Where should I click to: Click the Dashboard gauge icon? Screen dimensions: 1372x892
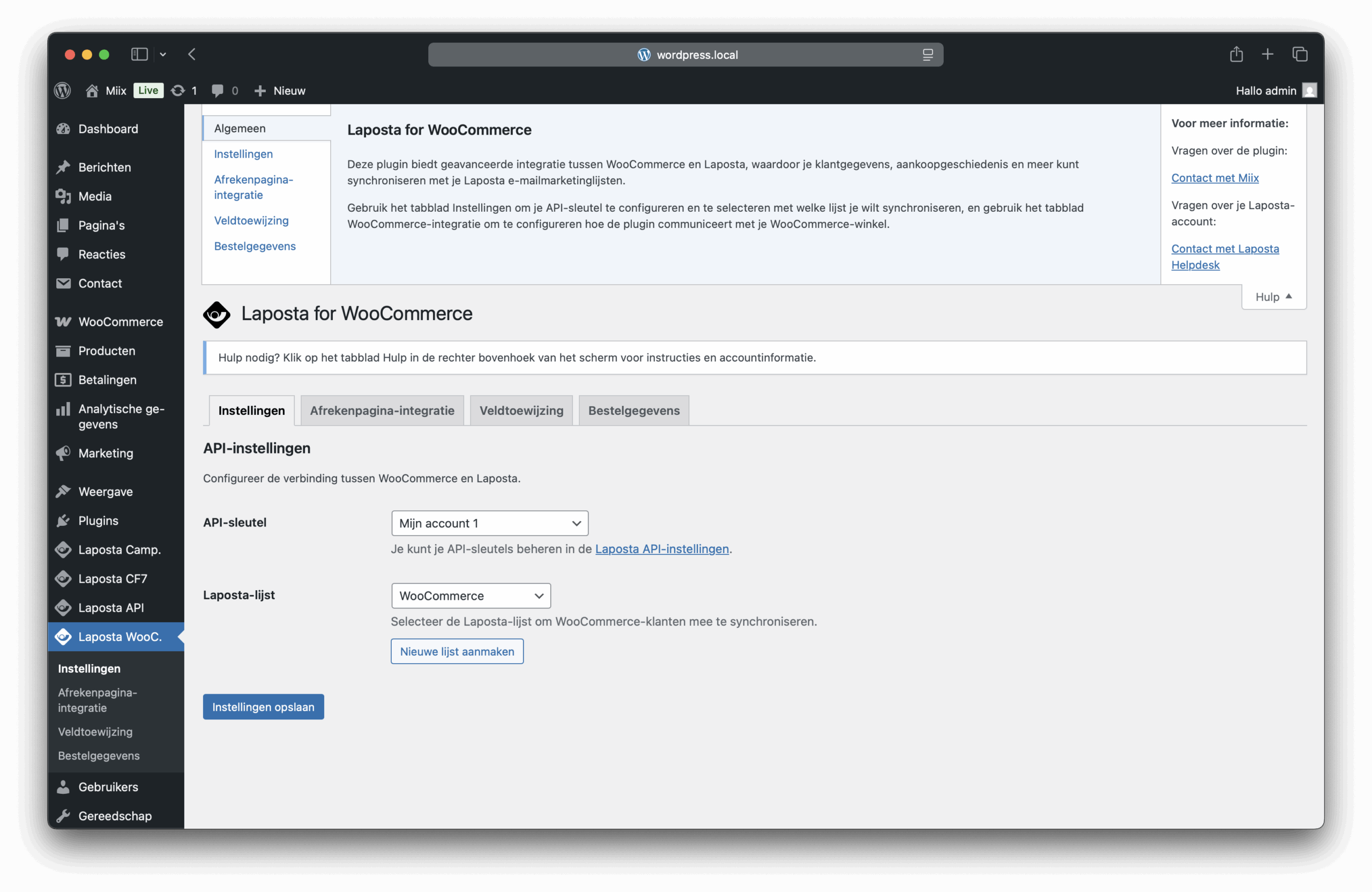pos(63,129)
